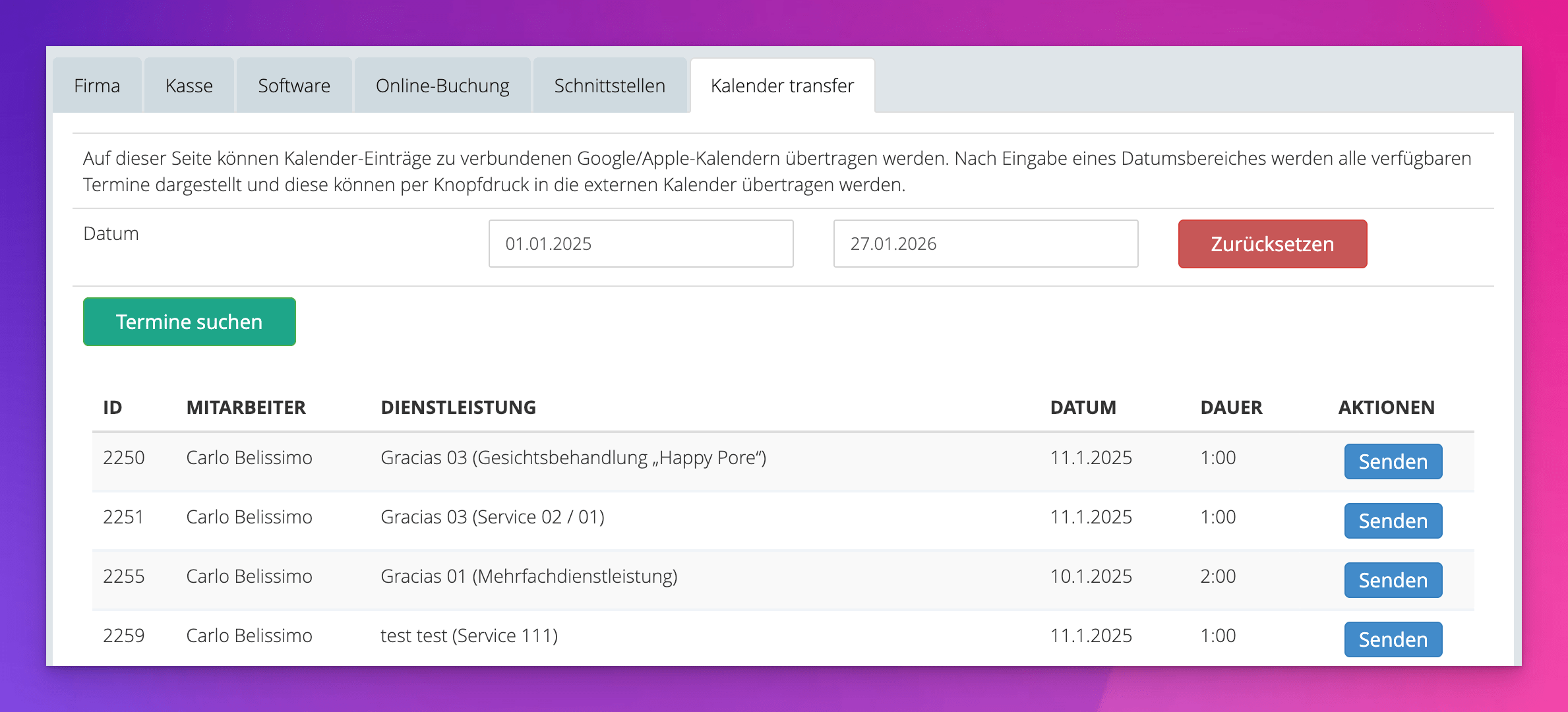The height and width of the screenshot is (712, 1568).
Task: Click the DIENSTLEISTUNG column header
Action: pyautogui.click(x=458, y=407)
